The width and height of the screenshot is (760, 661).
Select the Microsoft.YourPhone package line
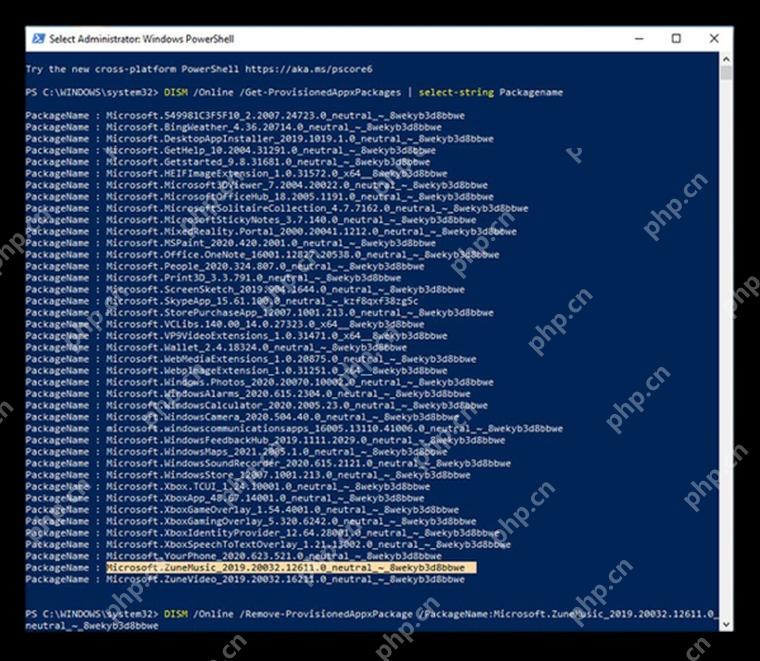(234, 556)
